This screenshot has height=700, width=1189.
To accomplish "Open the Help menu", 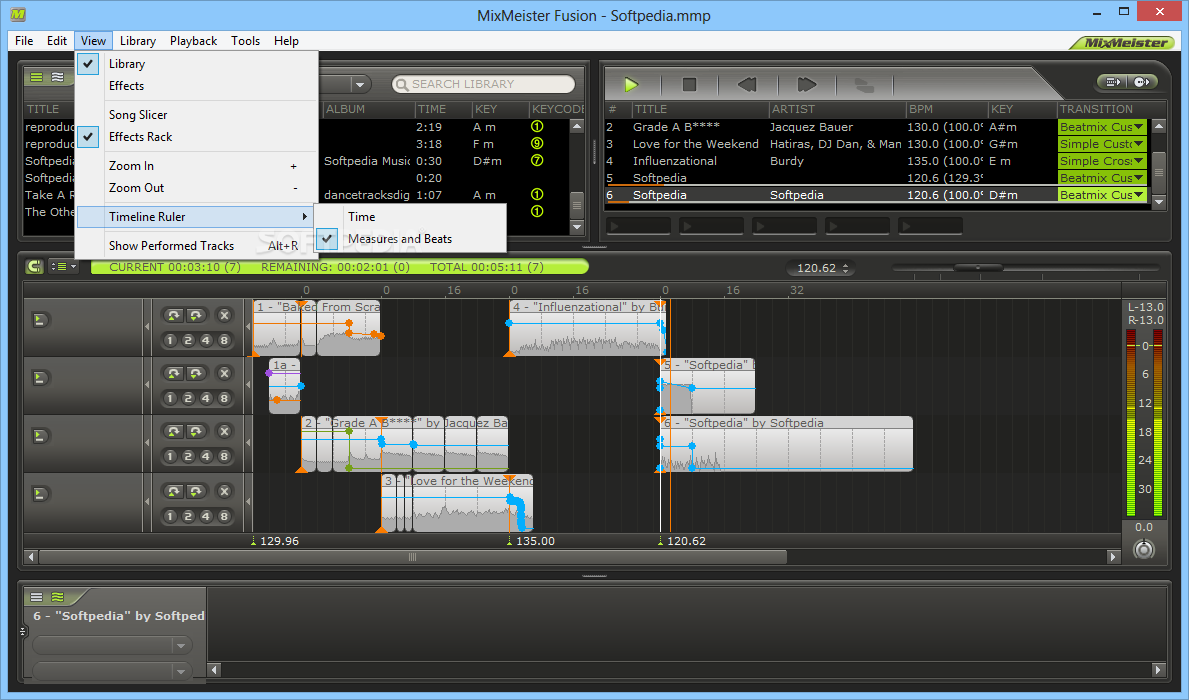I will [286, 41].
